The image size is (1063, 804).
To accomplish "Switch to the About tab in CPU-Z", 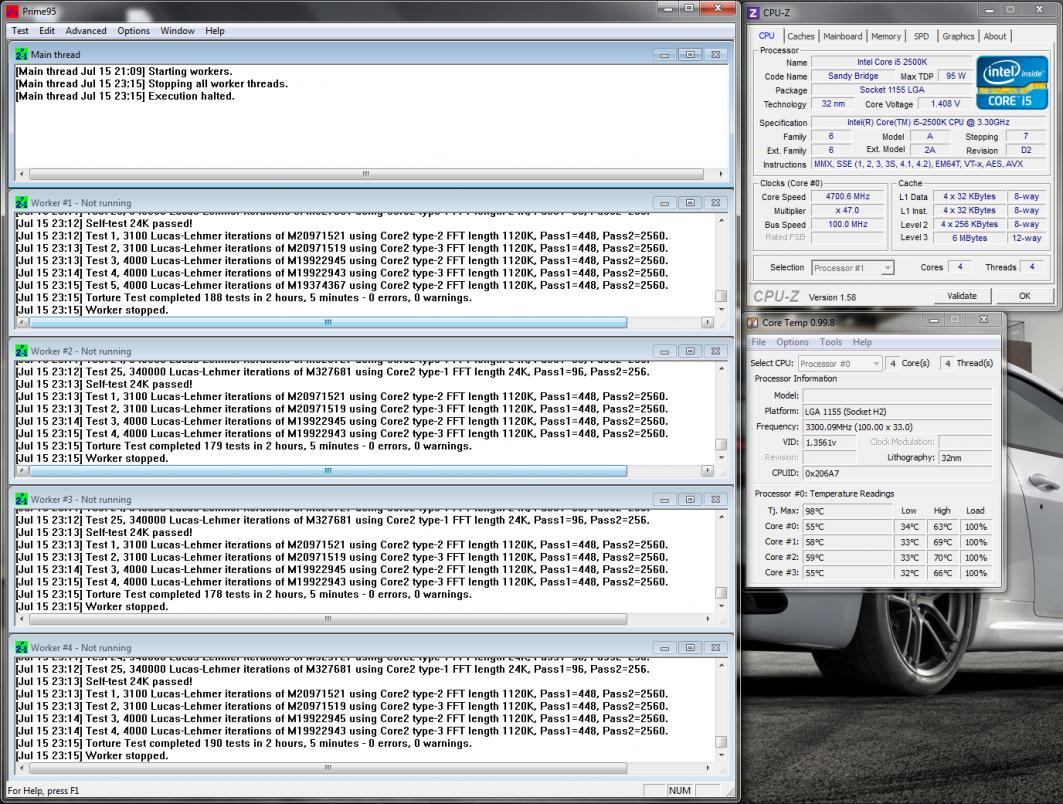I will (995, 36).
